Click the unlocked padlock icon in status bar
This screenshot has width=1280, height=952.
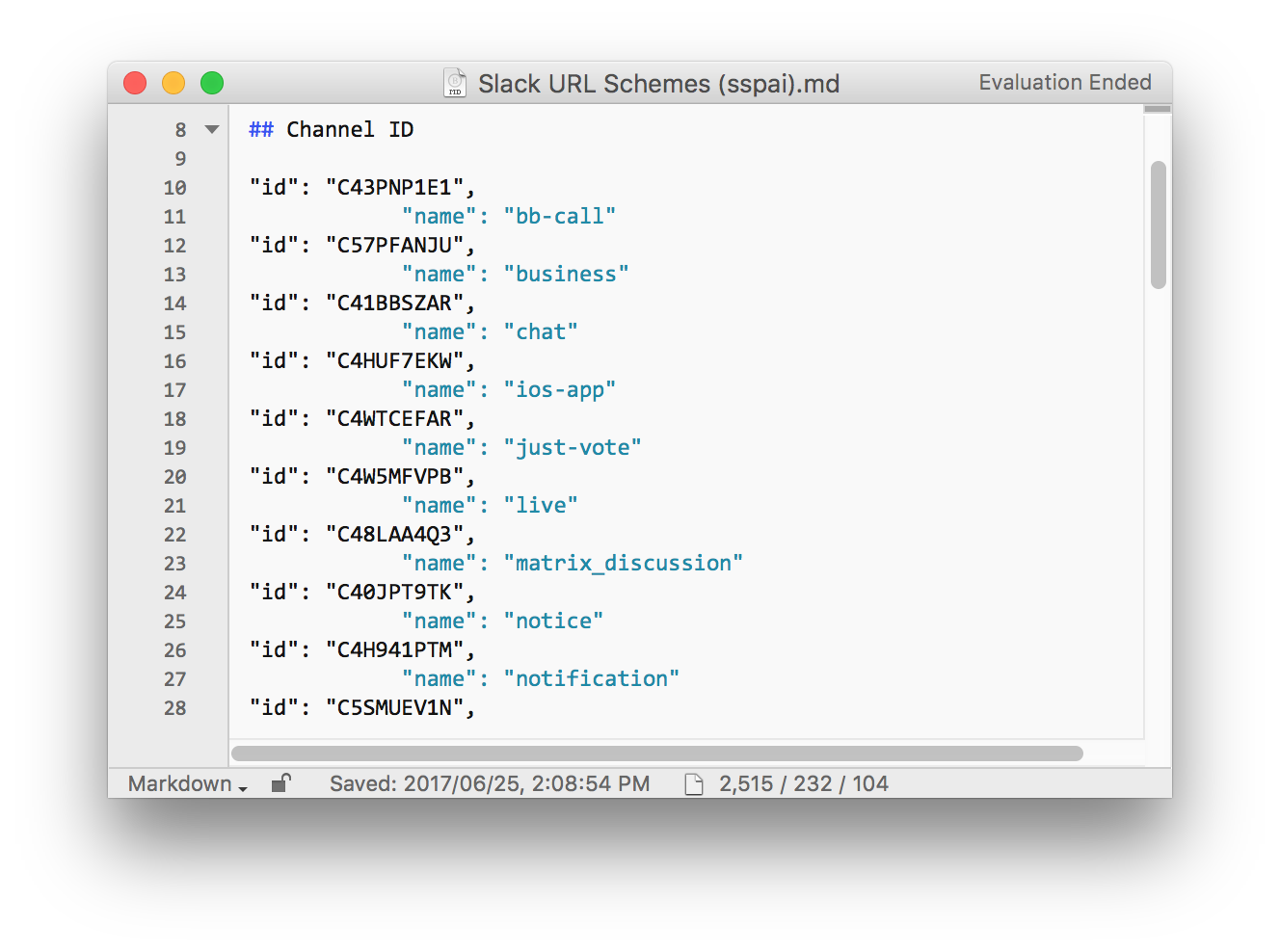click(x=280, y=783)
